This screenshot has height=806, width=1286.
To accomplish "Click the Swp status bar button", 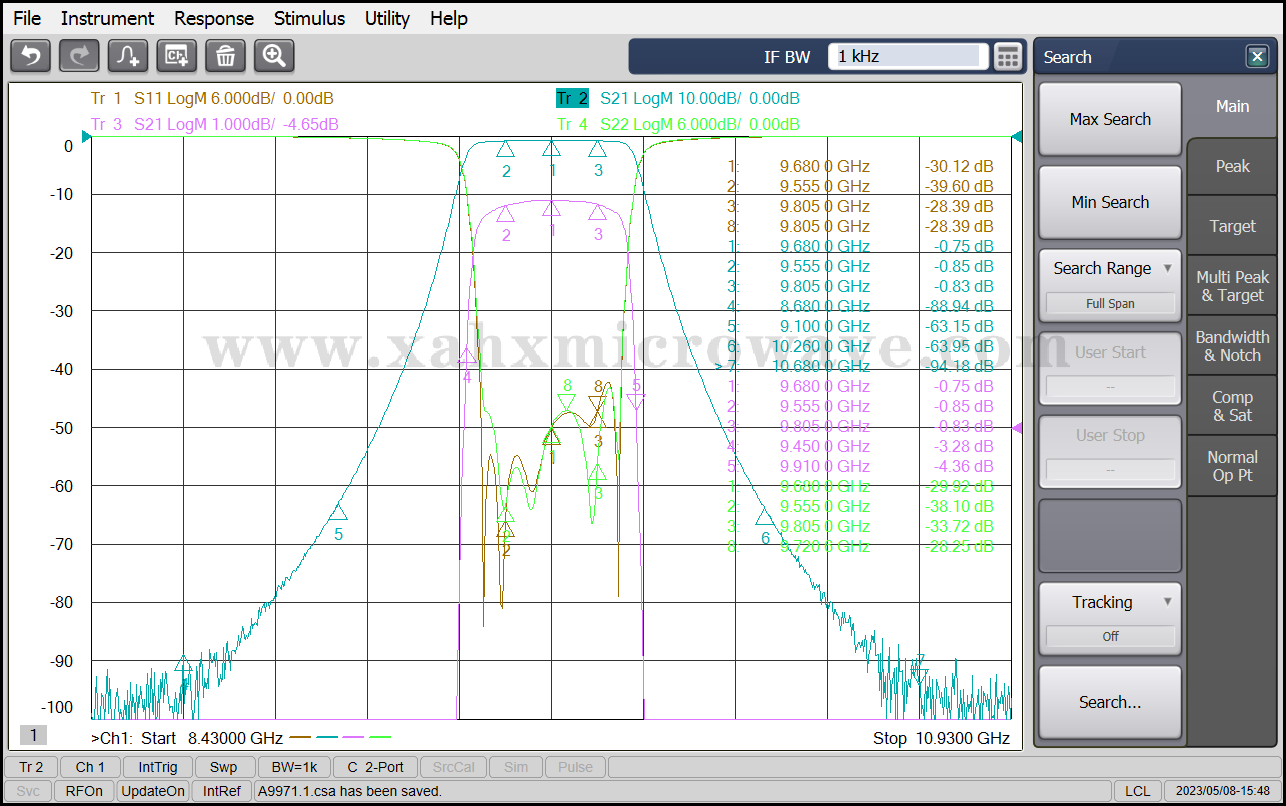I will pos(223,767).
